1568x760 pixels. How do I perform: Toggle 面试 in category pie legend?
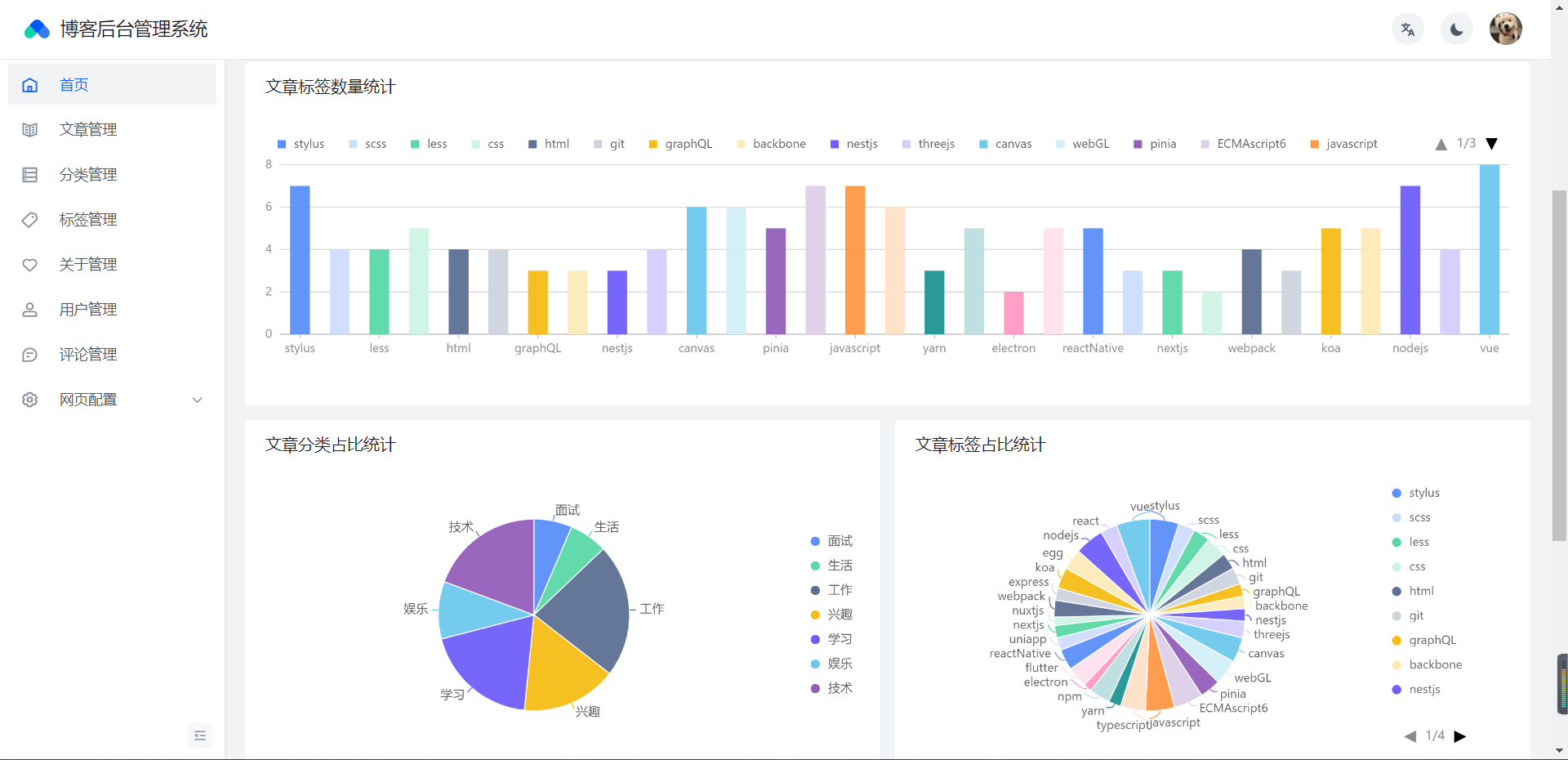[x=831, y=541]
